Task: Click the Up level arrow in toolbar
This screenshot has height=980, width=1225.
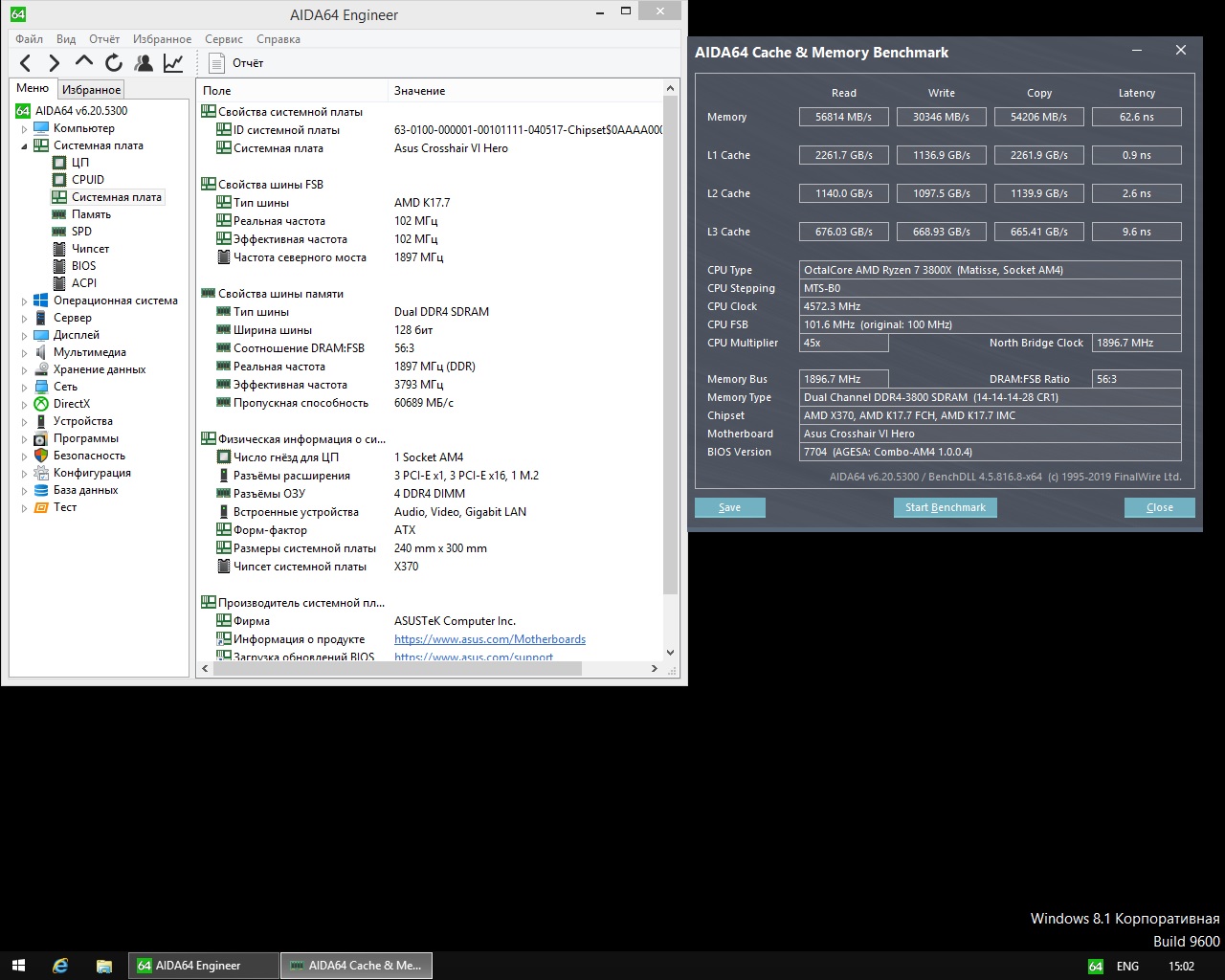Action: point(84,62)
